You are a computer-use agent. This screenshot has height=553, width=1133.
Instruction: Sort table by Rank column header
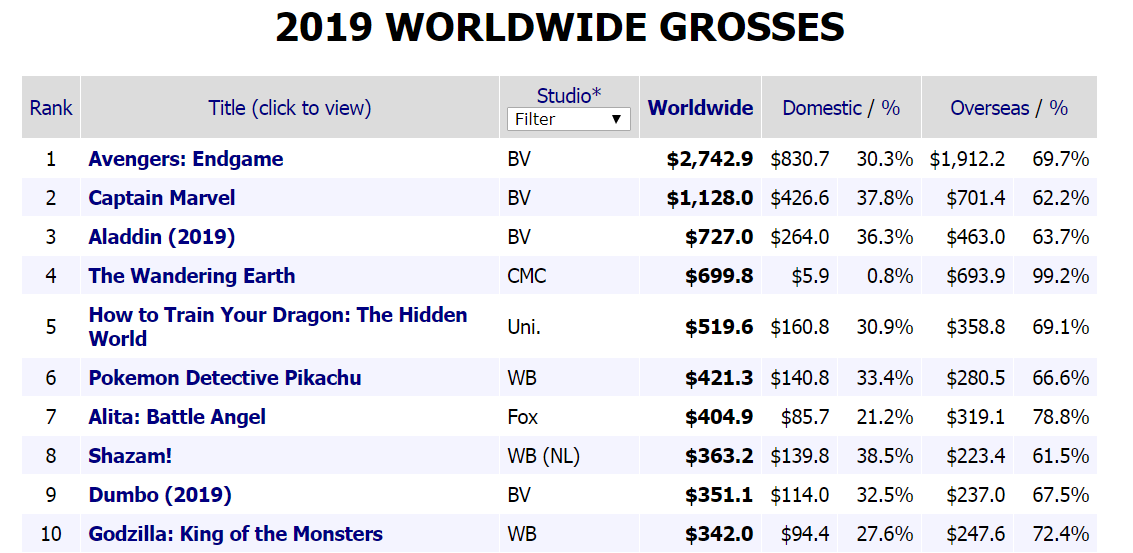(x=51, y=108)
